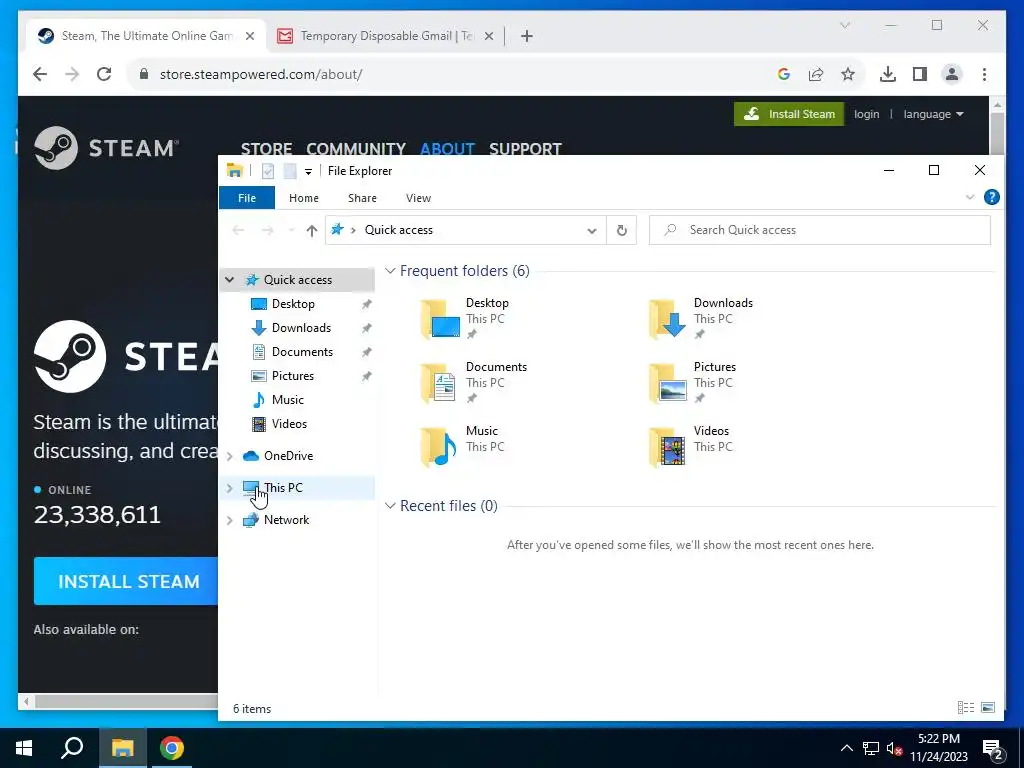Open File Explorer Help icon
Screen dimensions: 1024x768
click(x=991, y=197)
